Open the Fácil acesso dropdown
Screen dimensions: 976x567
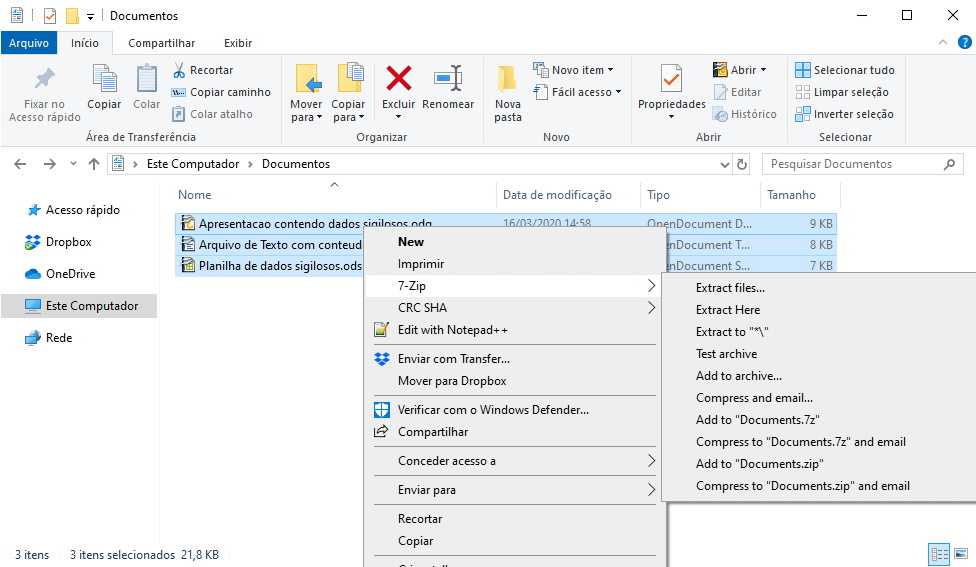pyautogui.click(x=577, y=92)
